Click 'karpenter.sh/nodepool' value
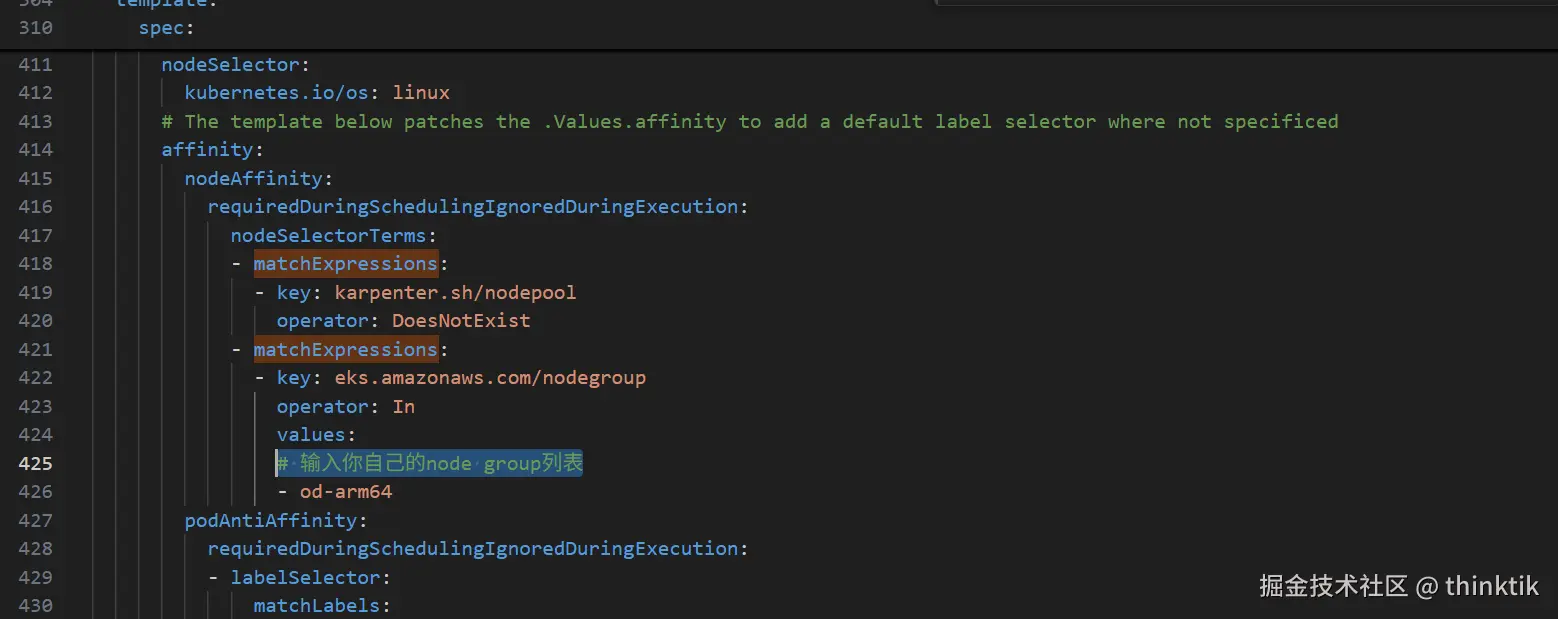1558x619 pixels. 455,293
